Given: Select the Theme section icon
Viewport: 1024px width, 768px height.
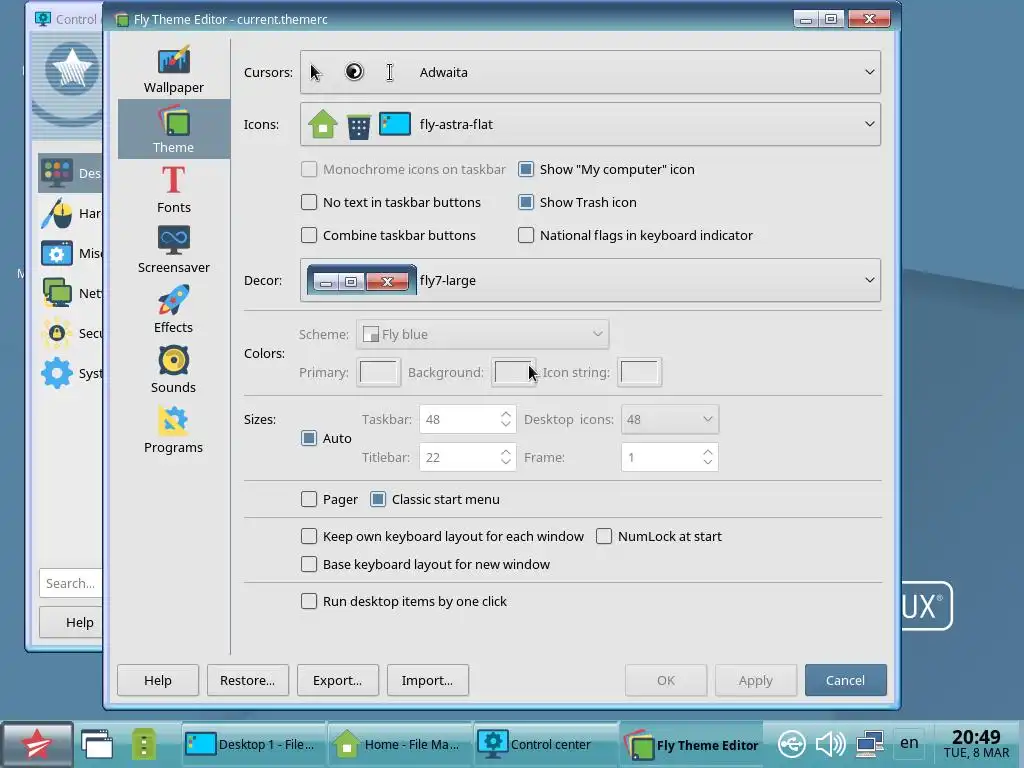Looking at the screenshot, I should [x=174, y=121].
